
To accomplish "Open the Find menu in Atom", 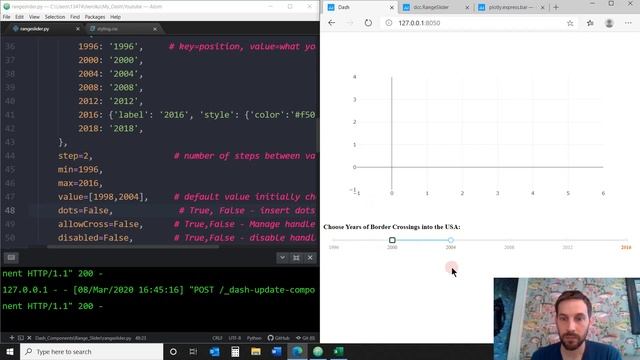I will click(75, 17).
